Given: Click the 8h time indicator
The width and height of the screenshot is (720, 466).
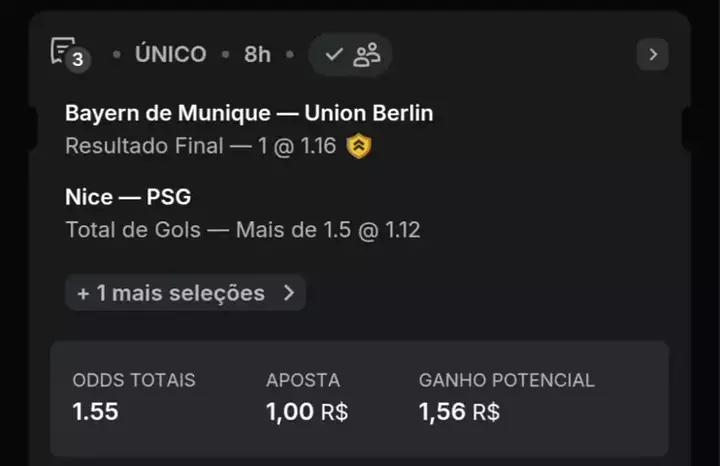Looking at the screenshot, I should tap(257, 55).
